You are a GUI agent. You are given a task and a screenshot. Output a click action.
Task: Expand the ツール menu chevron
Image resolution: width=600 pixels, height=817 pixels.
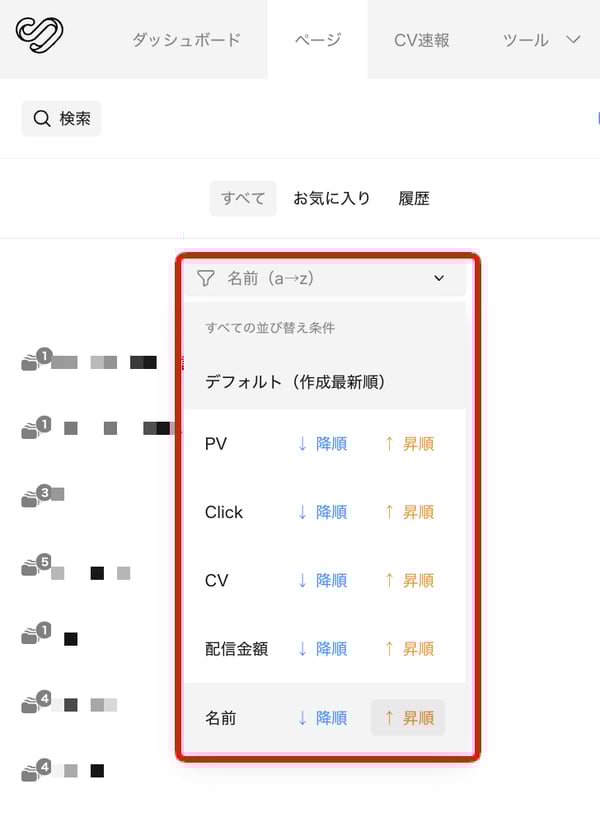click(573, 40)
